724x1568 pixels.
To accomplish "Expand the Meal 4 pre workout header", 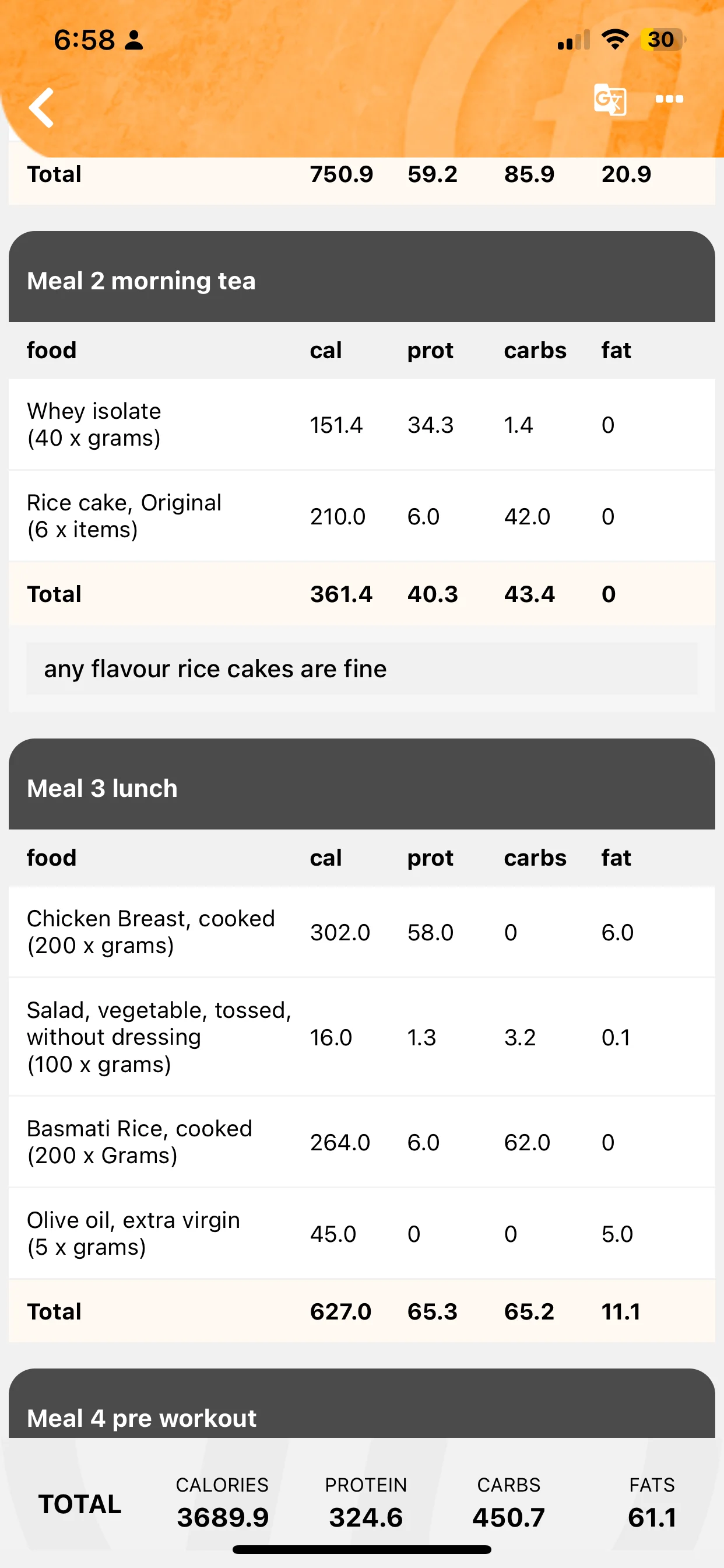I will pyautogui.click(x=361, y=1403).
